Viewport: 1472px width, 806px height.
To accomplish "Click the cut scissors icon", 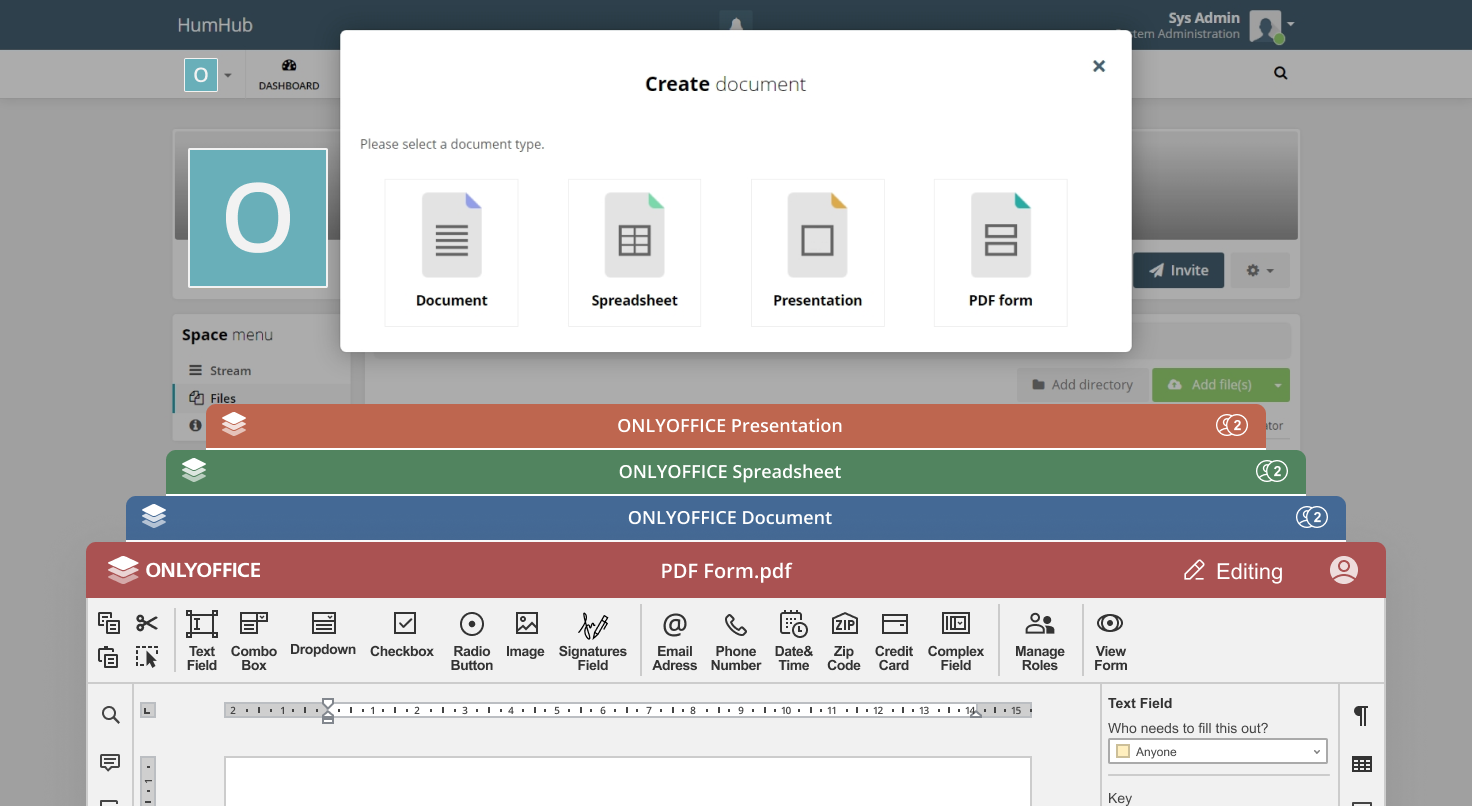I will click(147, 623).
